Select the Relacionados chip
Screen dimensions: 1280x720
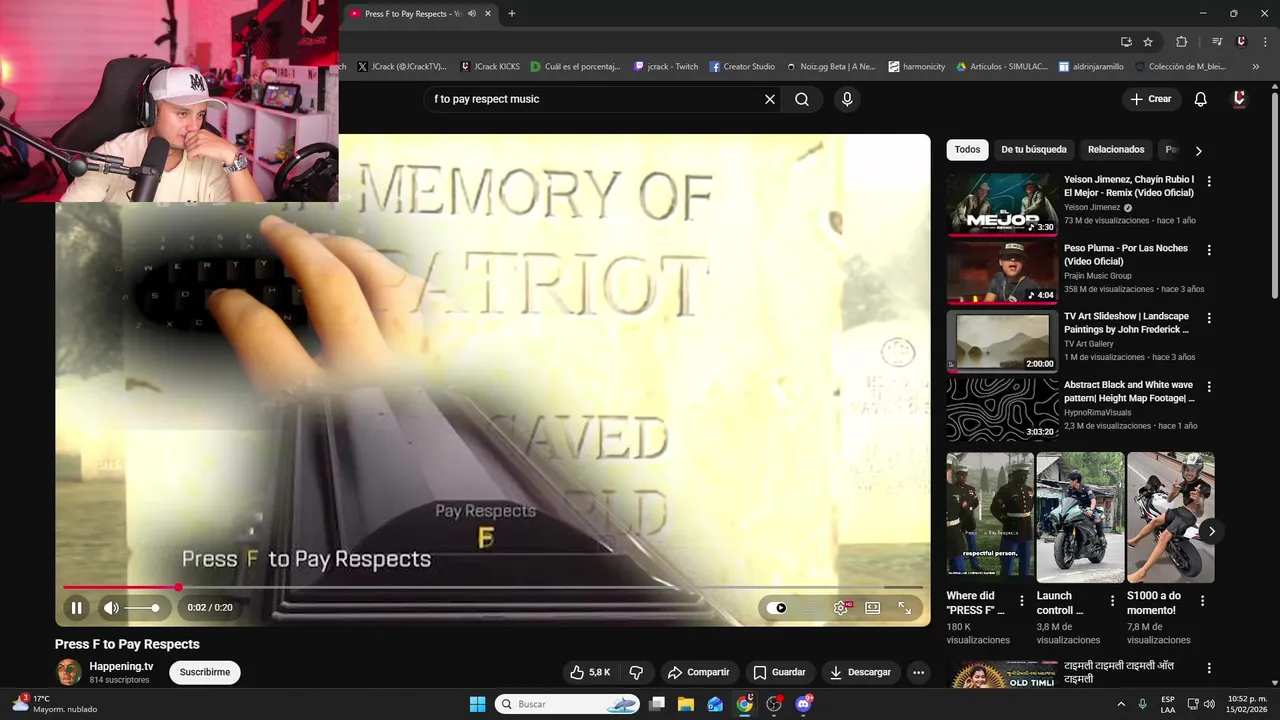[x=1116, y=150]
